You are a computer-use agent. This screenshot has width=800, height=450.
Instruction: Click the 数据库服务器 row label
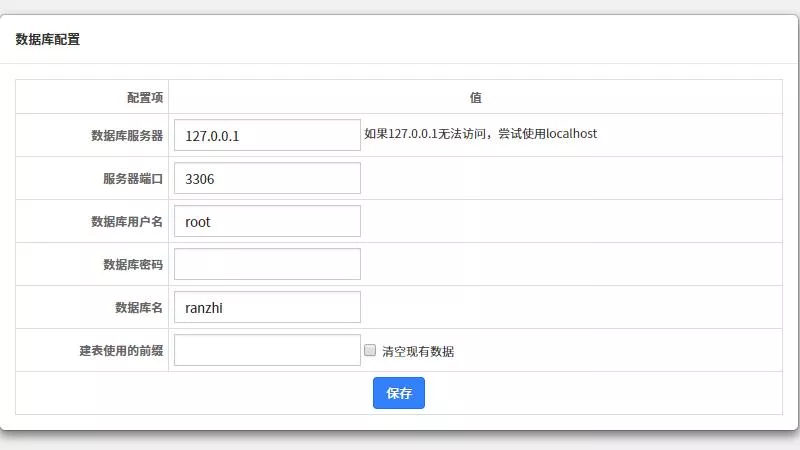point(127,136)
